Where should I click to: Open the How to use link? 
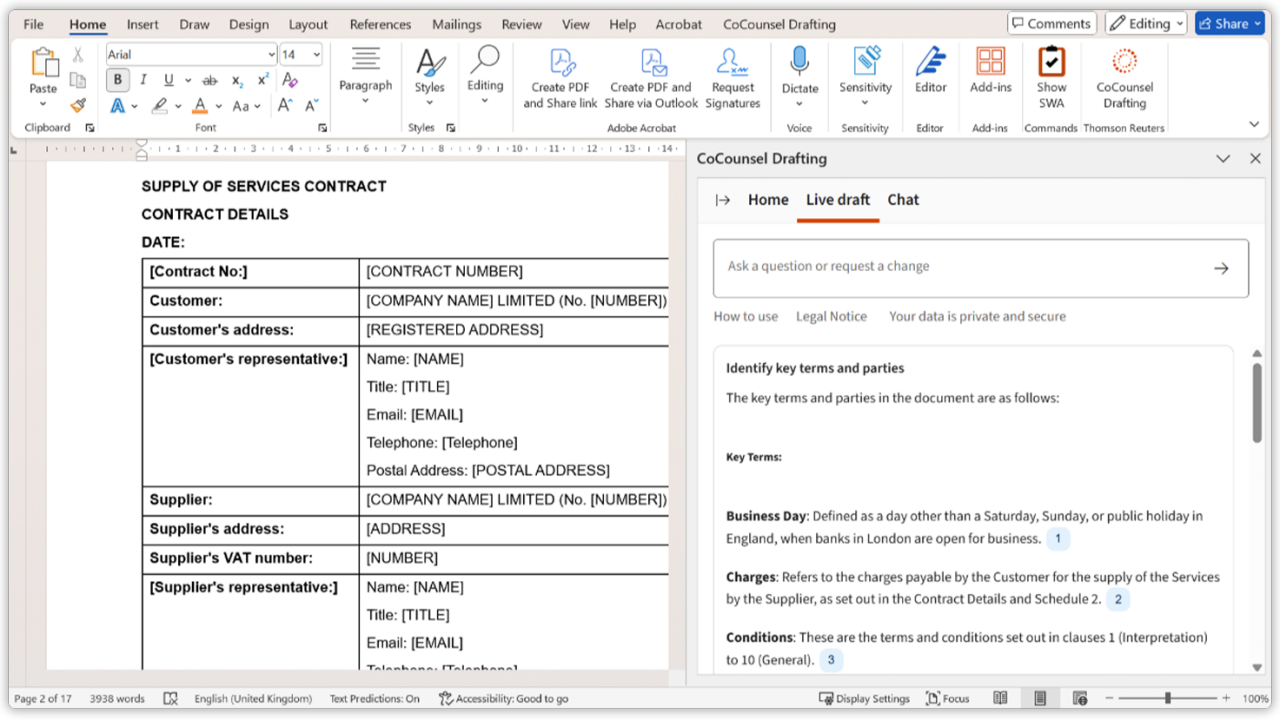pos(746,316)
